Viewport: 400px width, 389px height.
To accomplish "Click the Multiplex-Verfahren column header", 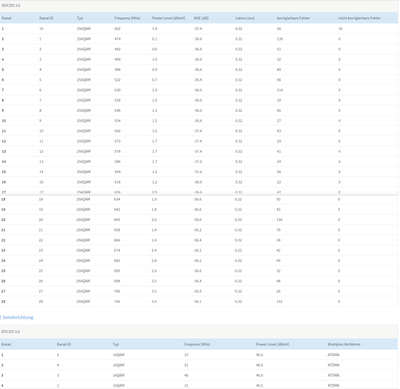I will 344,344.
